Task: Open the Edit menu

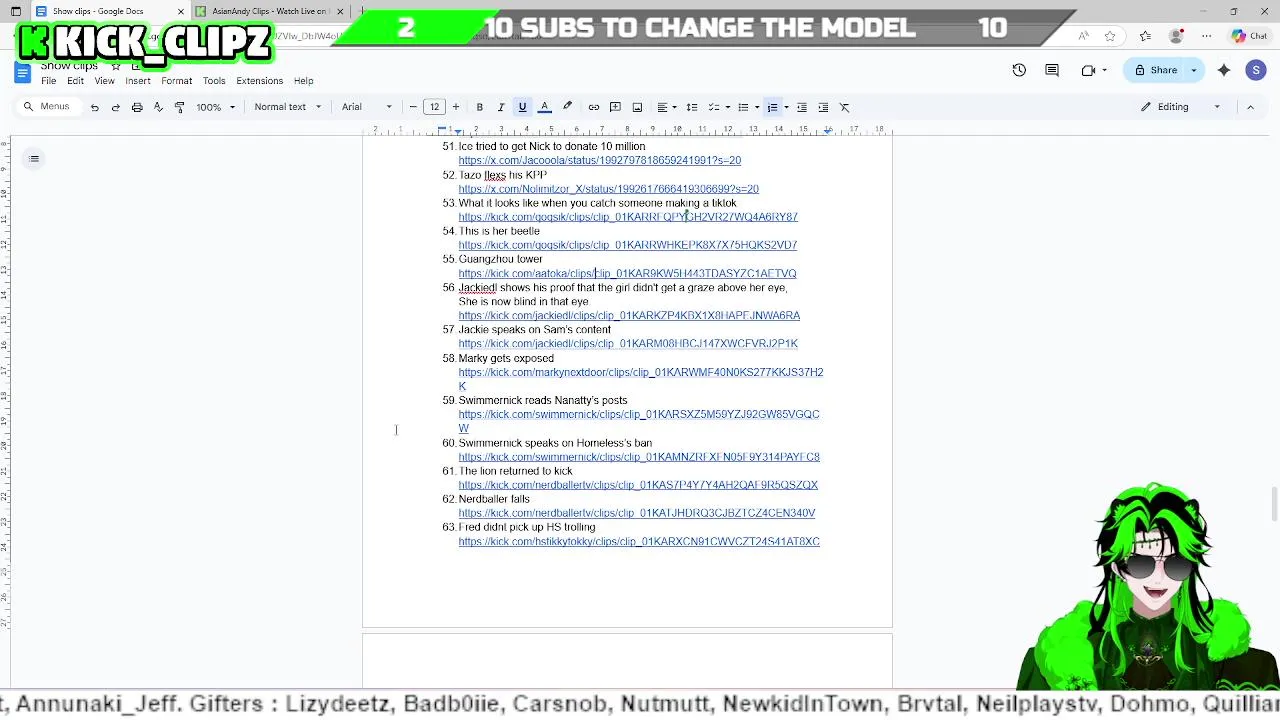Action: [x=75, y=81]
